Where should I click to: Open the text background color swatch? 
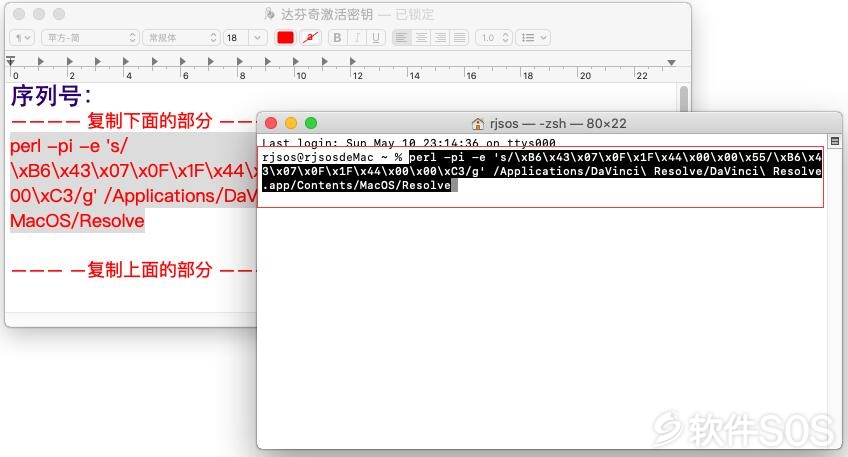(310, 37)
